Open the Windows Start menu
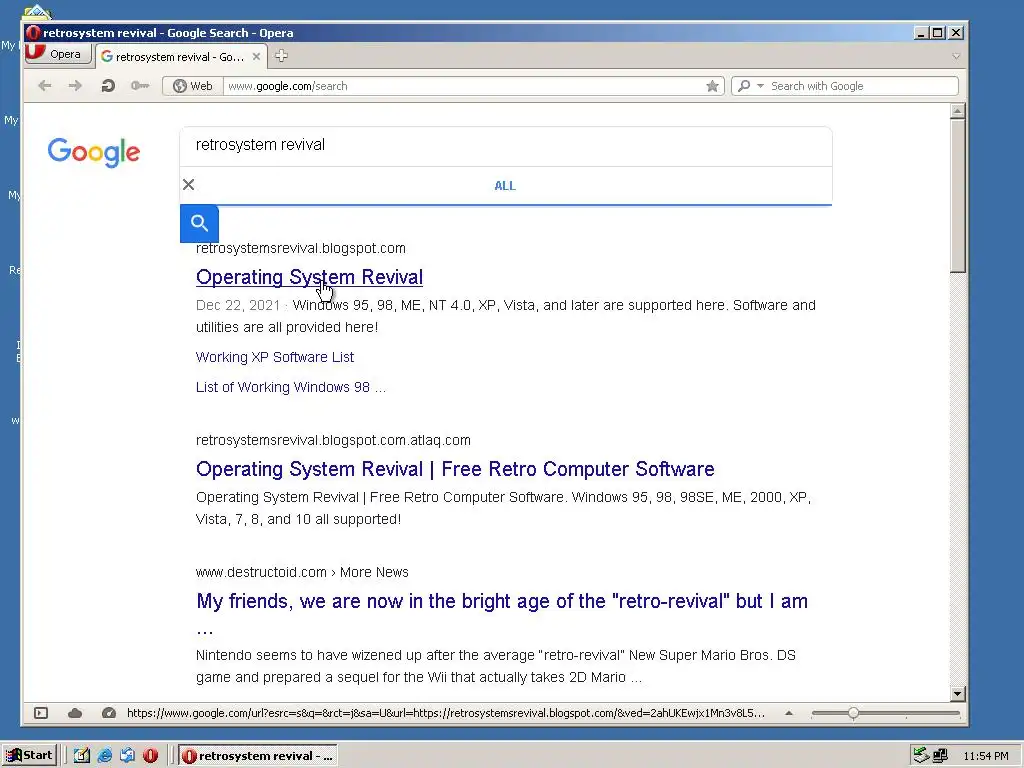Viewport: 1024px width, 768px height. pyautogui.click(x=29, y=756)
